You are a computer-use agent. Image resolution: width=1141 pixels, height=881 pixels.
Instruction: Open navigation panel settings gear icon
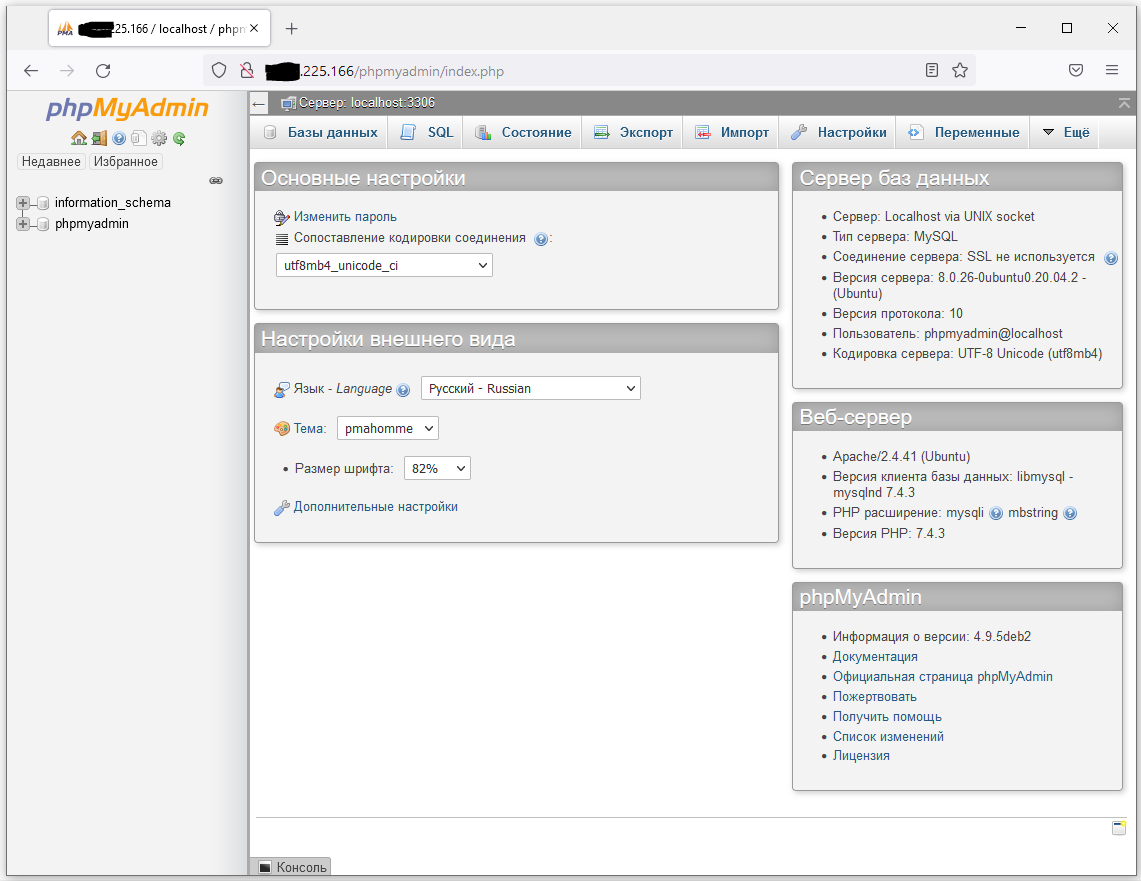159,138
